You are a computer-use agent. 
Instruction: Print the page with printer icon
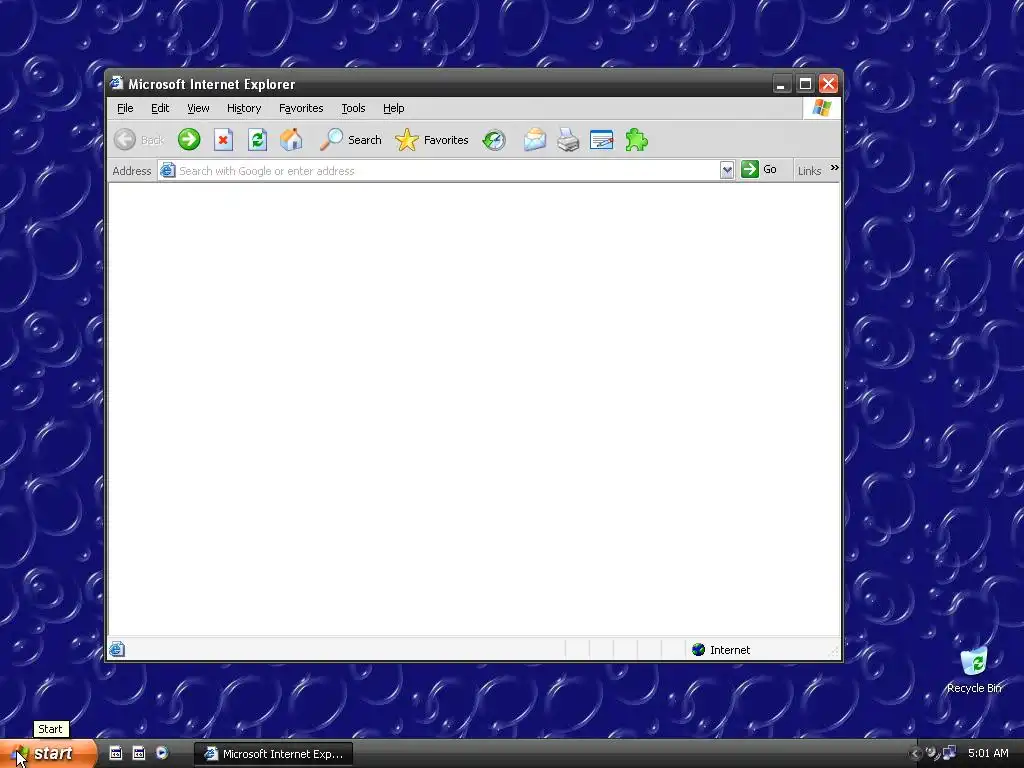(568, 140)
